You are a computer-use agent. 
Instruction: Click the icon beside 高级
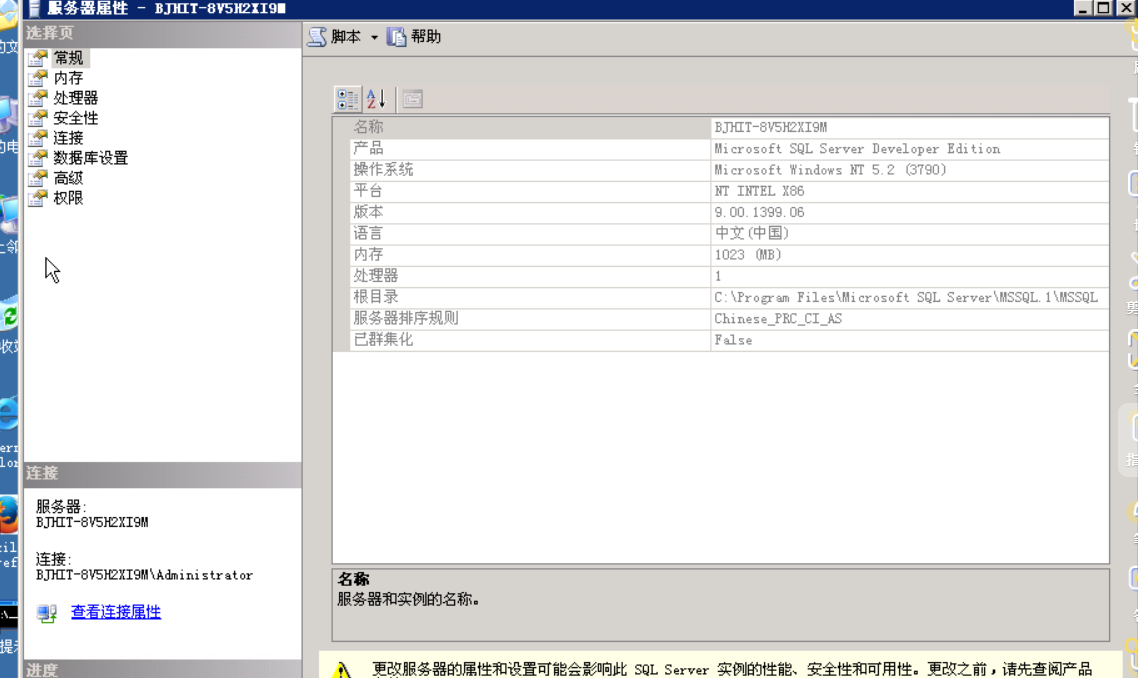[x=38, y=178]
